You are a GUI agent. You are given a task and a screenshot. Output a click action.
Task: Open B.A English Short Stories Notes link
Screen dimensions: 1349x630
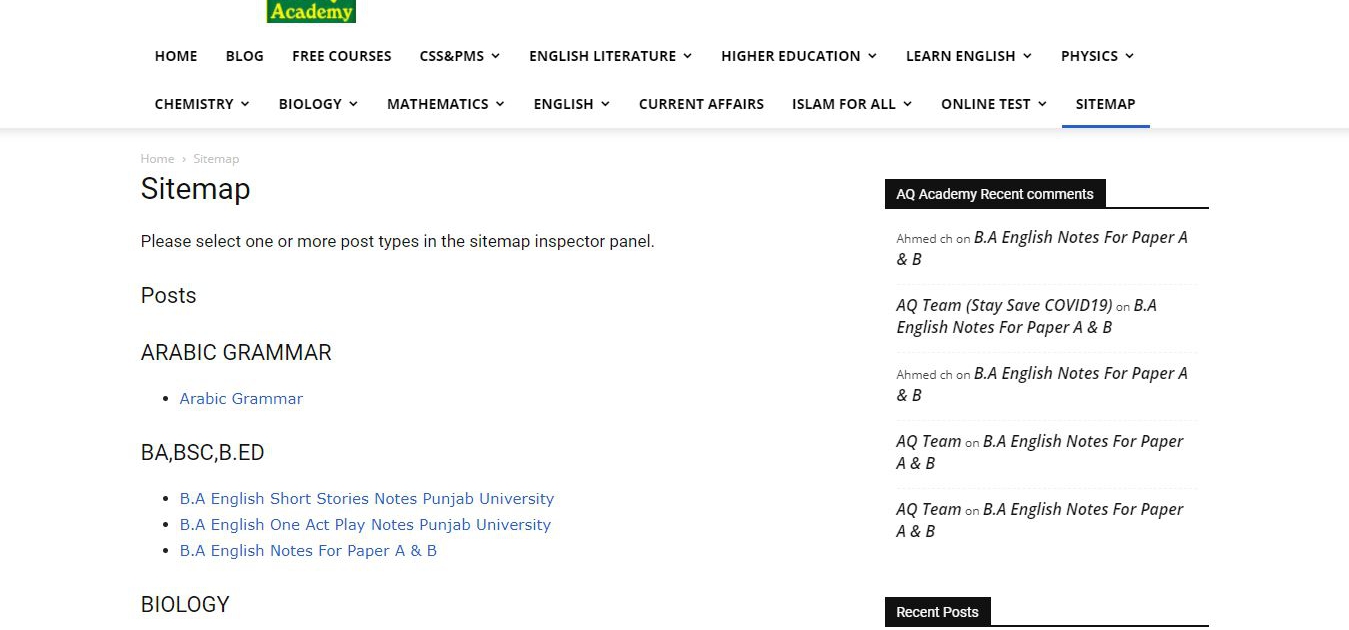(x=366, y=498)
